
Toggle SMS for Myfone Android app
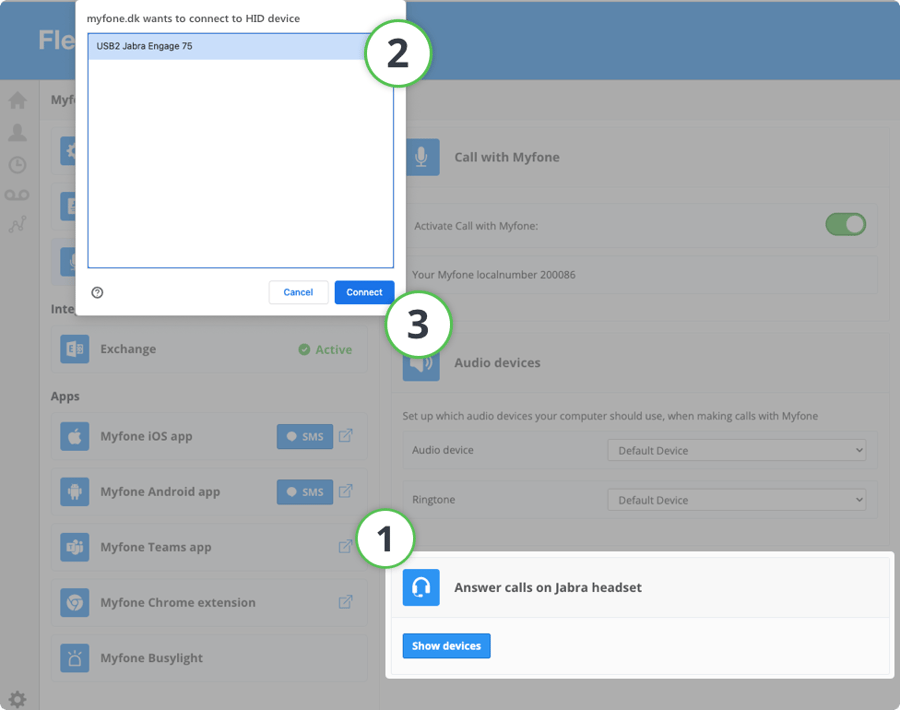304,492
